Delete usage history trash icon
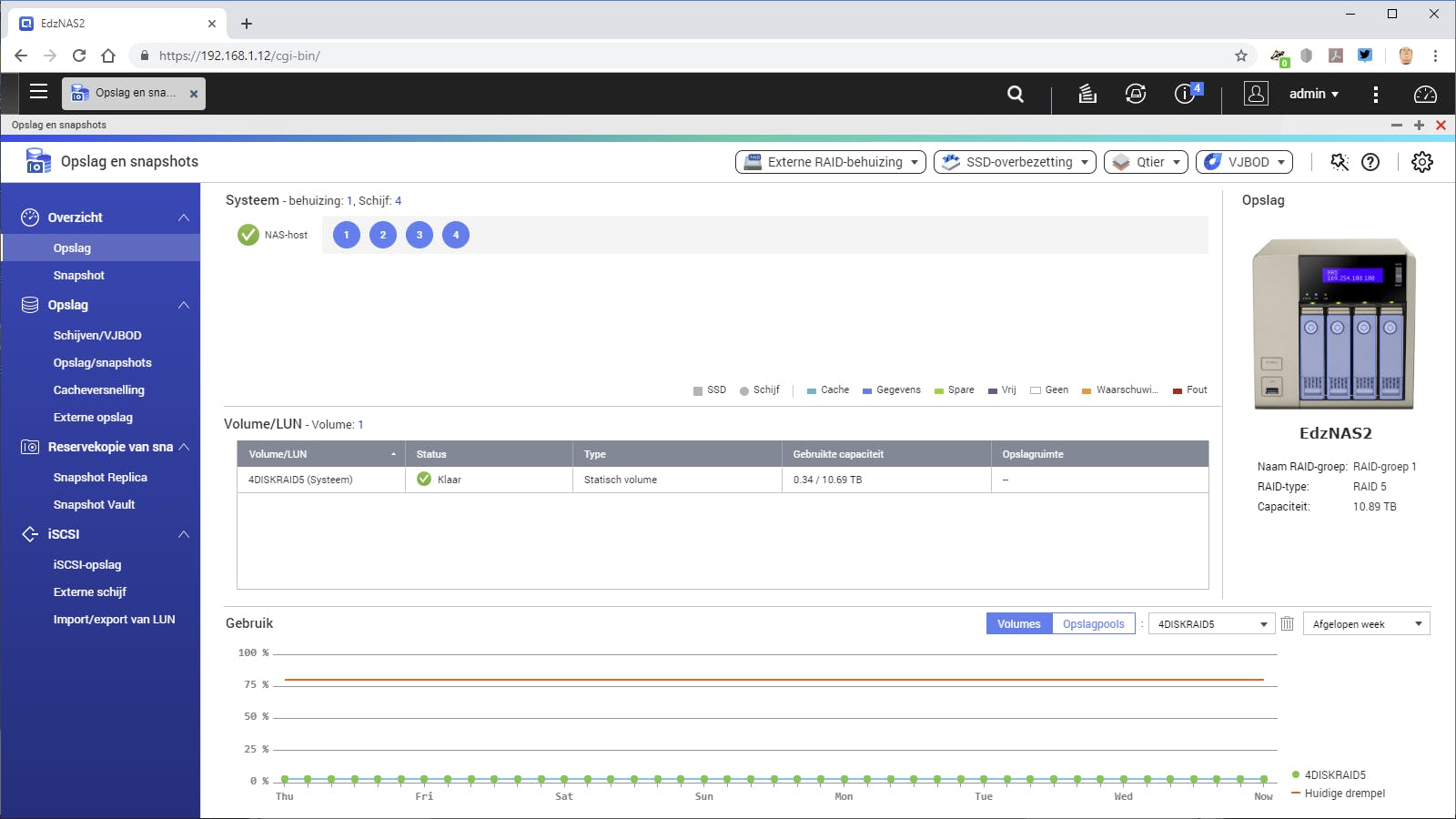Image resolution: width=1456 pixels, height=819 pixels. tap(1288, 623)
